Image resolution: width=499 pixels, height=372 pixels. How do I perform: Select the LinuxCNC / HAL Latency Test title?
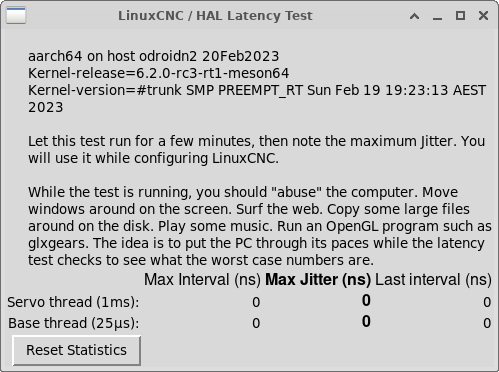click(x=215, y=16)
